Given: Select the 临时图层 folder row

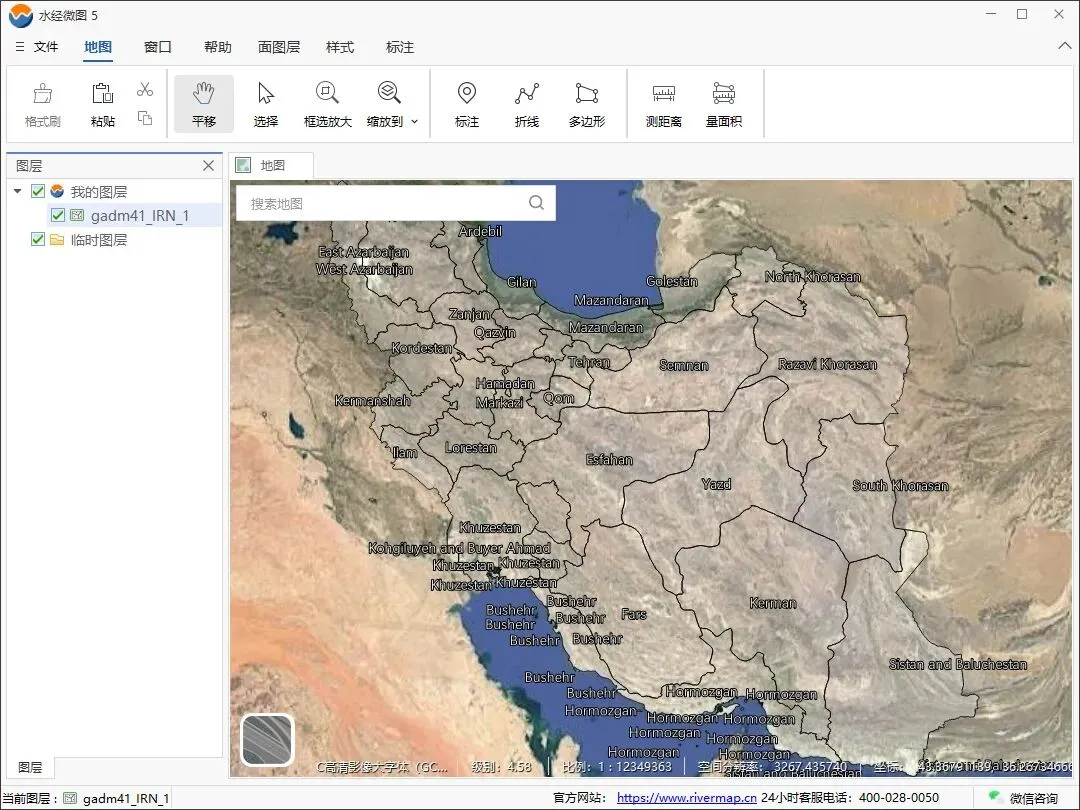Looking at the screenshot, I should [98, 240].
